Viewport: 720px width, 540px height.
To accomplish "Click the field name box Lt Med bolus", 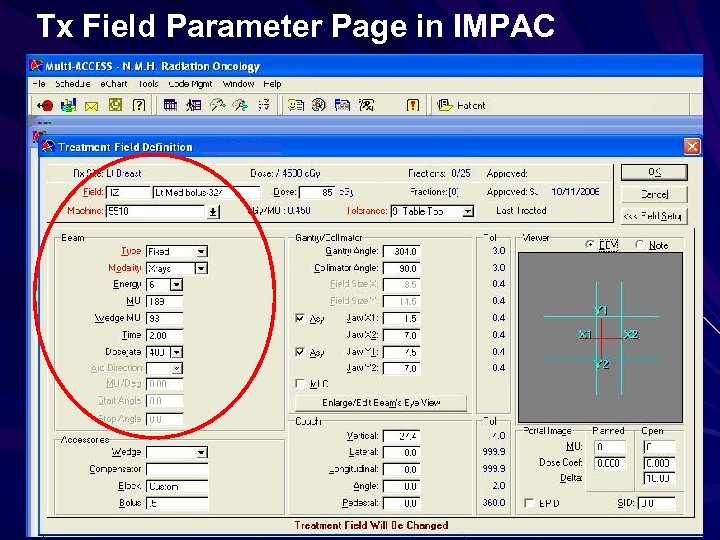I will [x=206, y=192].
